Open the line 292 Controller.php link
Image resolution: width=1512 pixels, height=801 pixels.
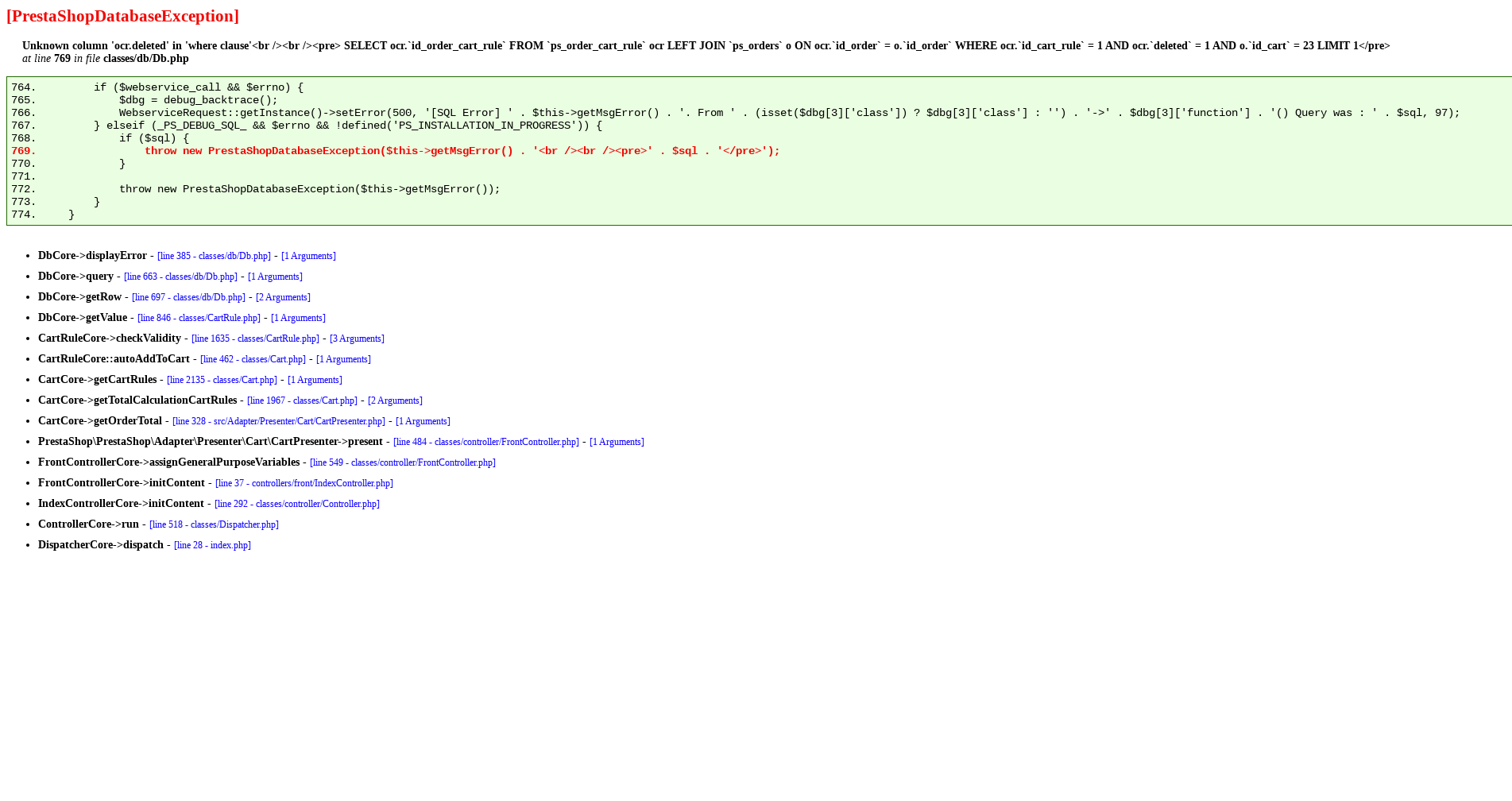click(x=296, y=504)
